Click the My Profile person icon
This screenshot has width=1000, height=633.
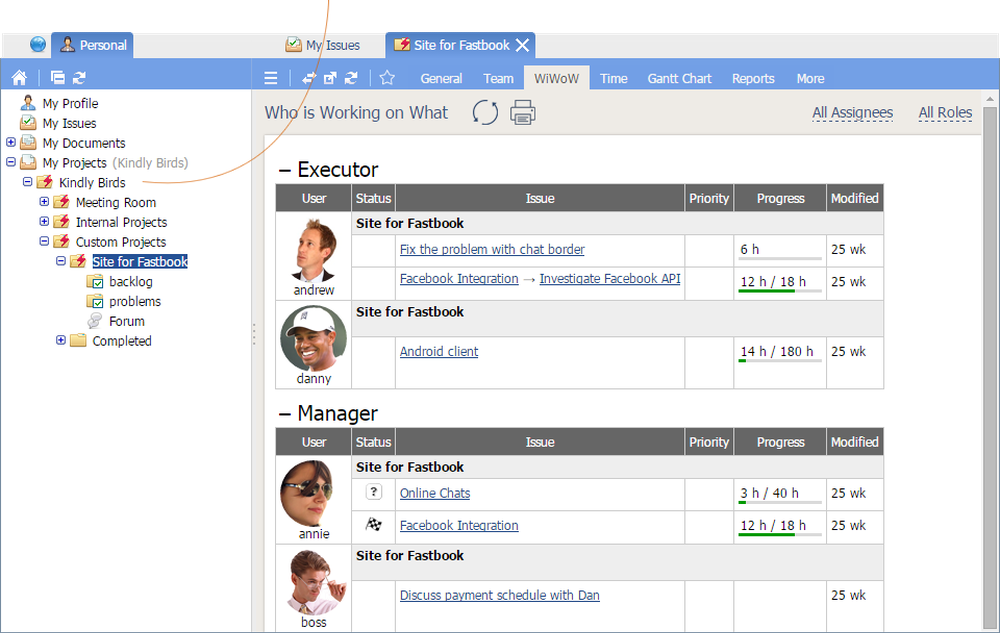click(27, 103)
